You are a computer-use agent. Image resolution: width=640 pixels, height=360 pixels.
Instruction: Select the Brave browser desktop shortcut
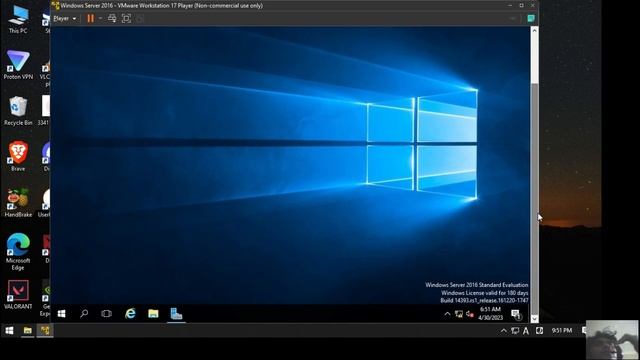[x=18, y=156]
